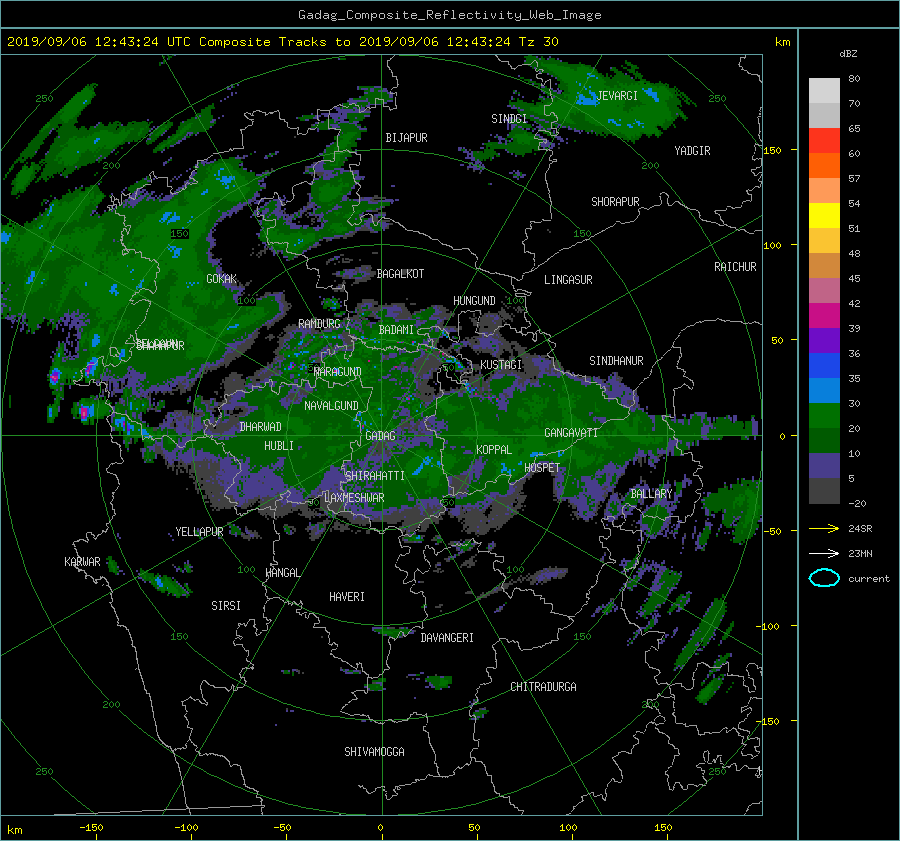Click the HANGAL city label
The image size is (900, 841).
(282, 573)
